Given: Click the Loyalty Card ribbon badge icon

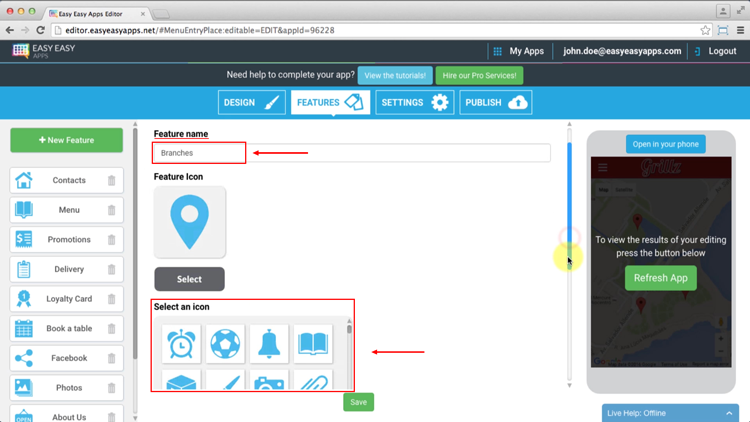Looking at the screenshot, I should coord(23,299).
